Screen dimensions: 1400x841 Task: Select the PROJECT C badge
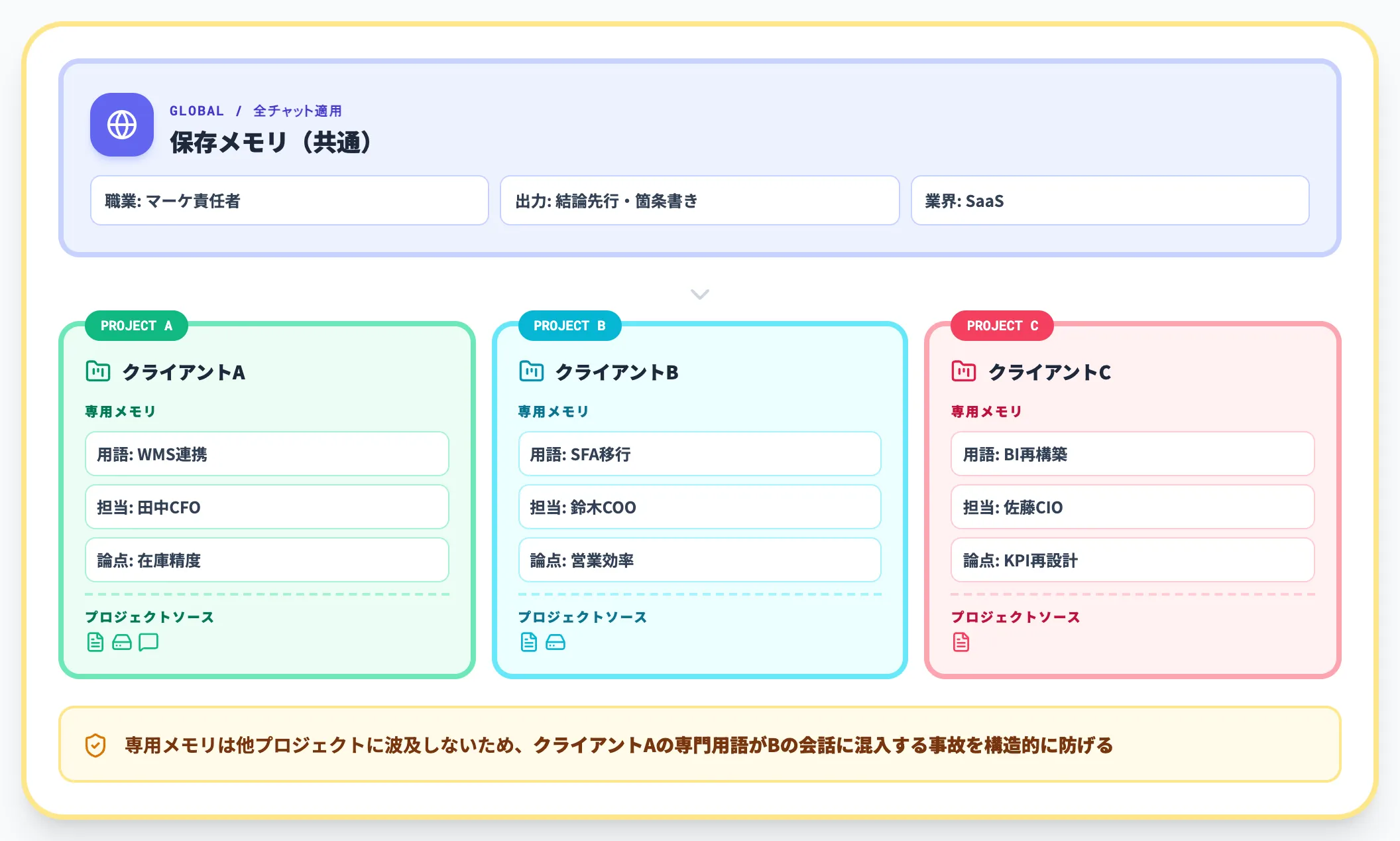click(1002, 326)
